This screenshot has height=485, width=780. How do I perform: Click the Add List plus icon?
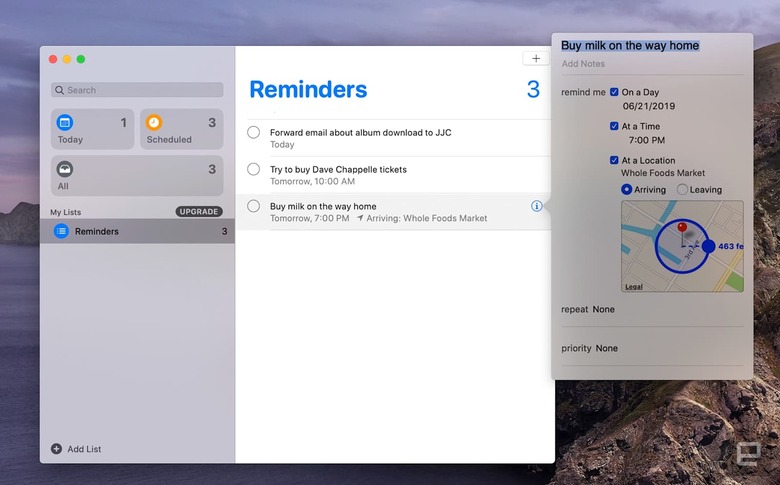click(56, 449)
